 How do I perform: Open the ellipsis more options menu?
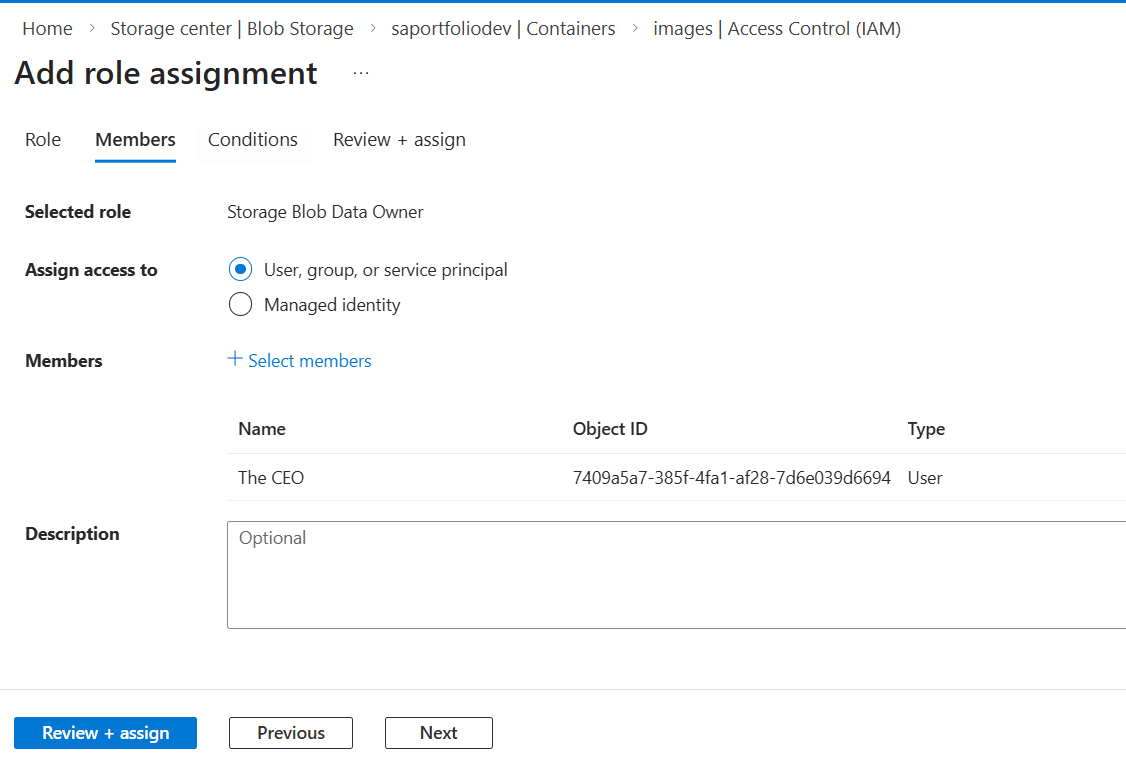(361, 74)
